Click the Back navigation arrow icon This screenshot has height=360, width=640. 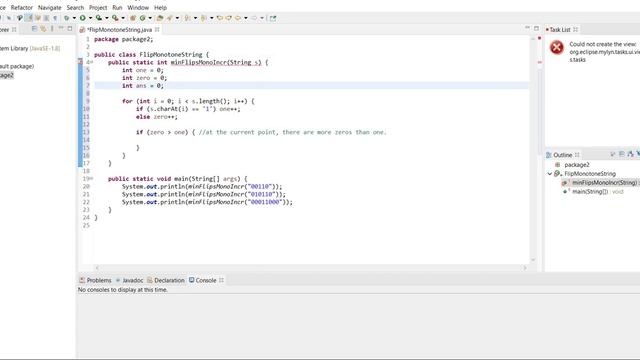click(238, 18)
